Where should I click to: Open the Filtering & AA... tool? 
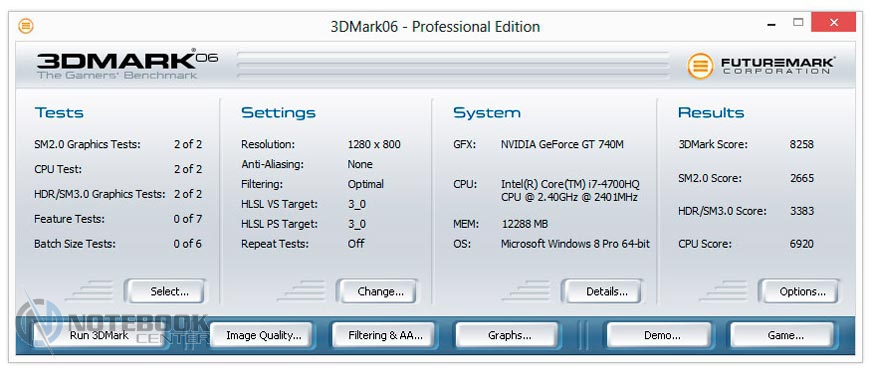[x=385, y=335]
